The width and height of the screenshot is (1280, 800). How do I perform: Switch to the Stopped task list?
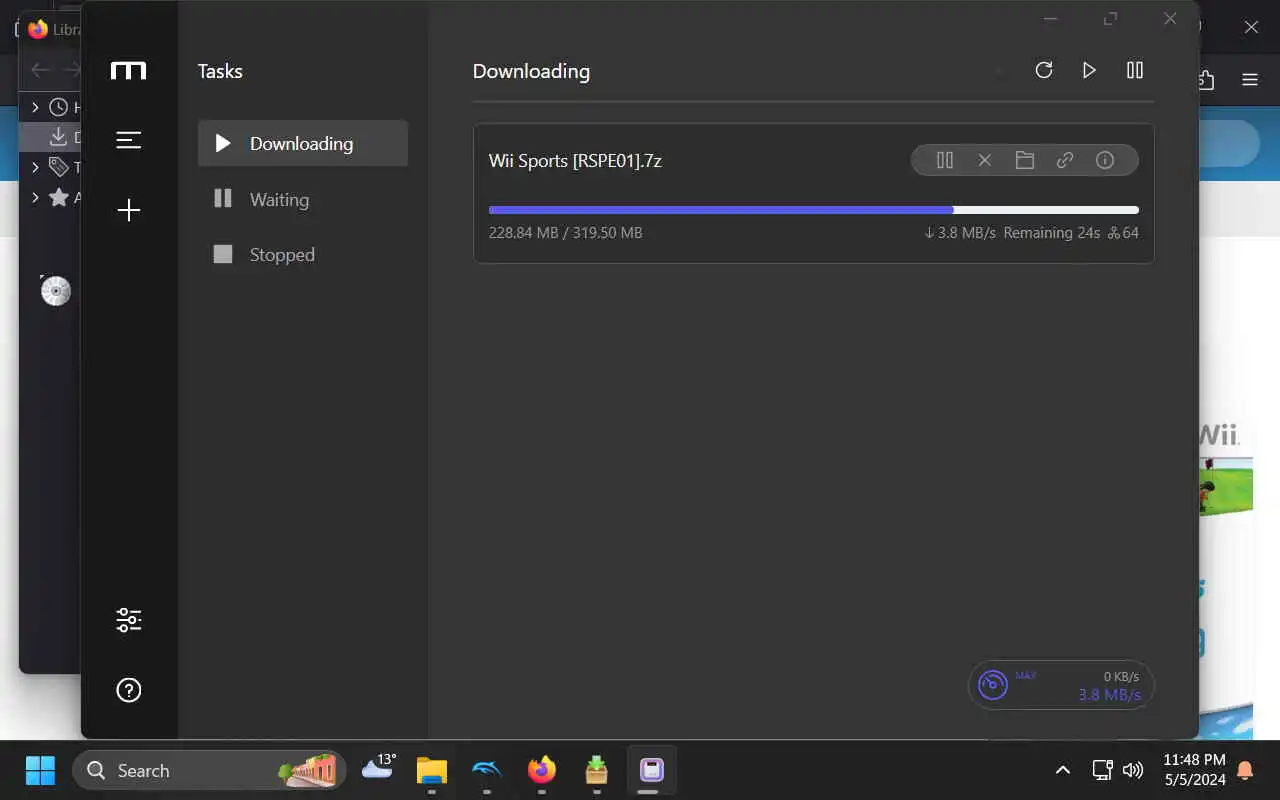coord(303,254)
